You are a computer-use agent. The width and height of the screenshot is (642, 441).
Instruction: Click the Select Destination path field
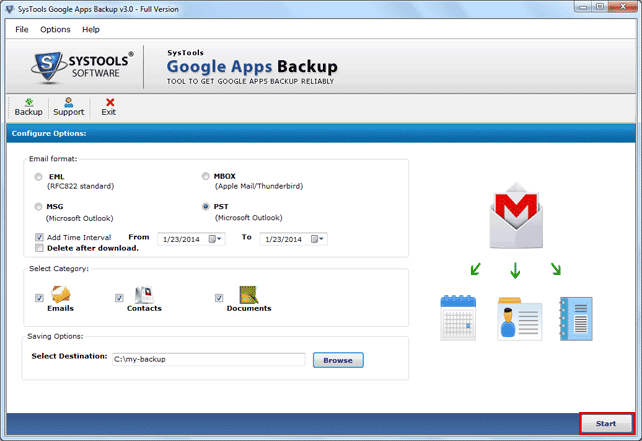(209, 359)
